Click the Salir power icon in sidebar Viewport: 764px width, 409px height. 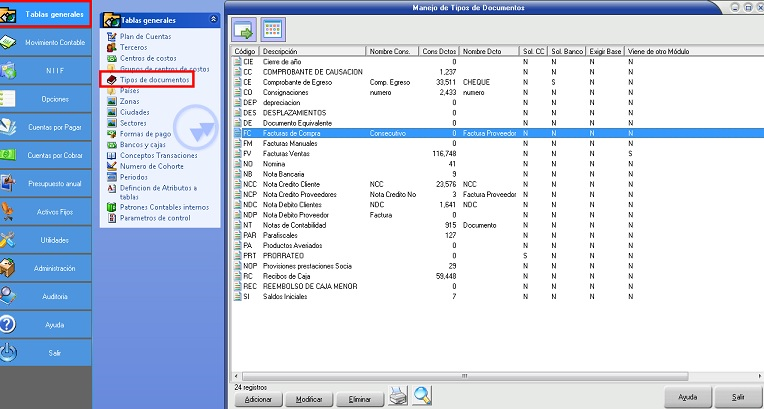coord(9,352)
